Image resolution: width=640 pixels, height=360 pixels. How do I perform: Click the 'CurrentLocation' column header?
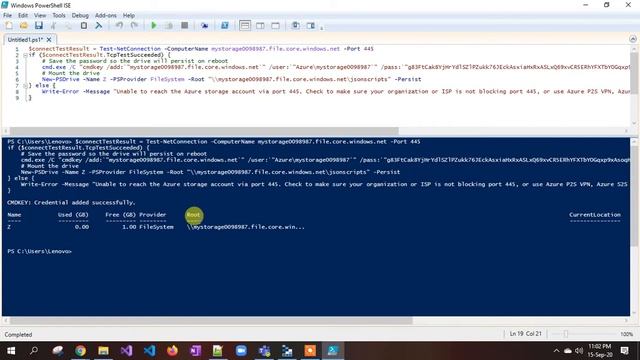[x=595, y=215]
